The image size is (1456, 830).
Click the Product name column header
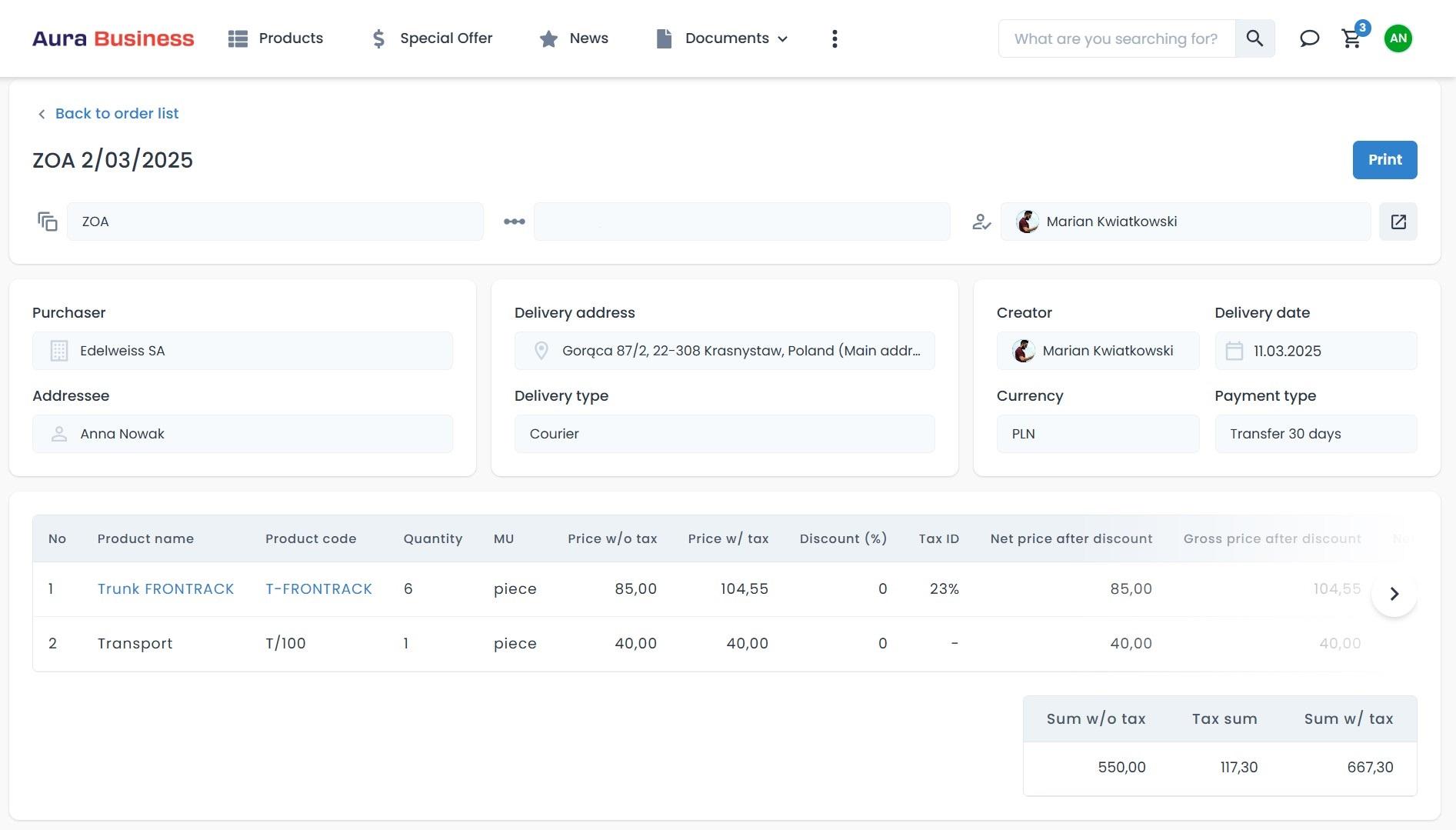point(145,539)
